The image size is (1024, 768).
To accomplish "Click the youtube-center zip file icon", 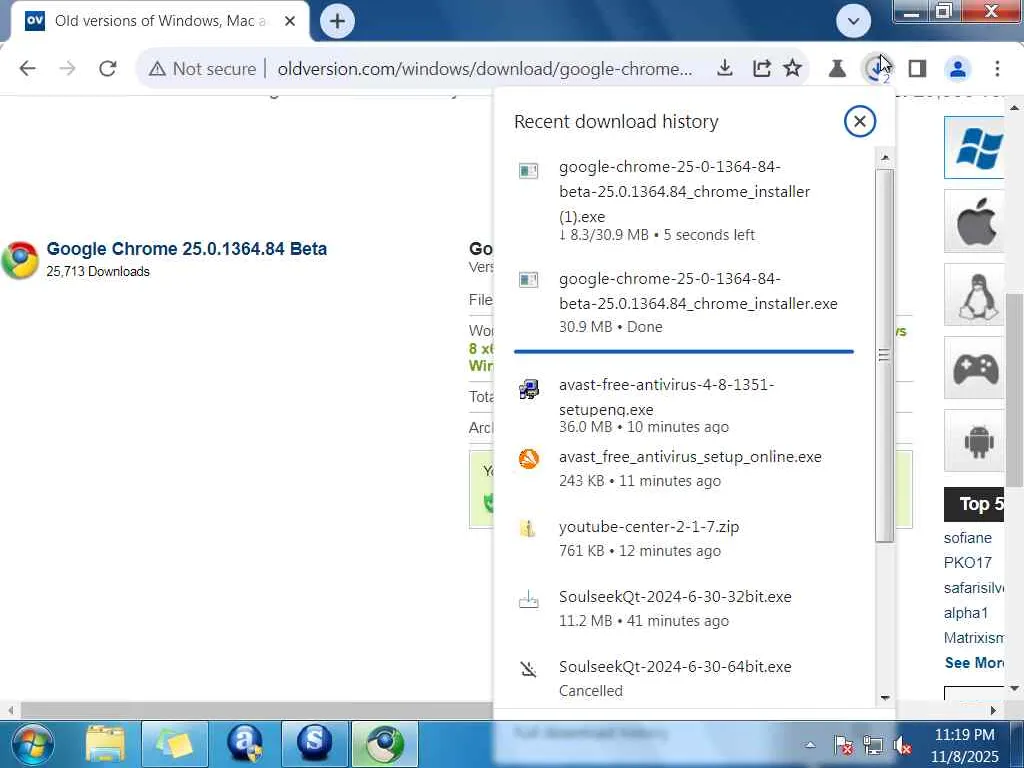I will click(x=528, y=528).
